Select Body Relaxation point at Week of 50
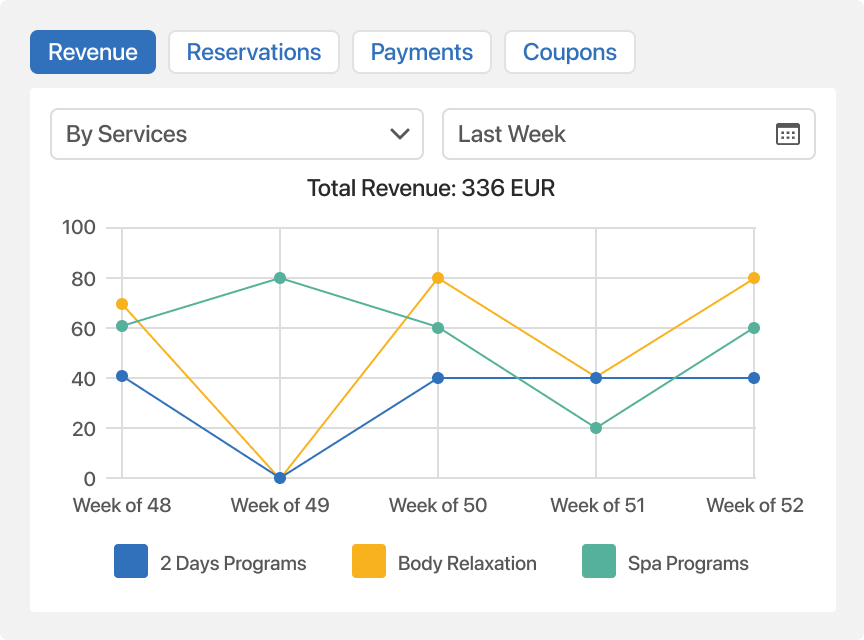 (x=438, y=278)
